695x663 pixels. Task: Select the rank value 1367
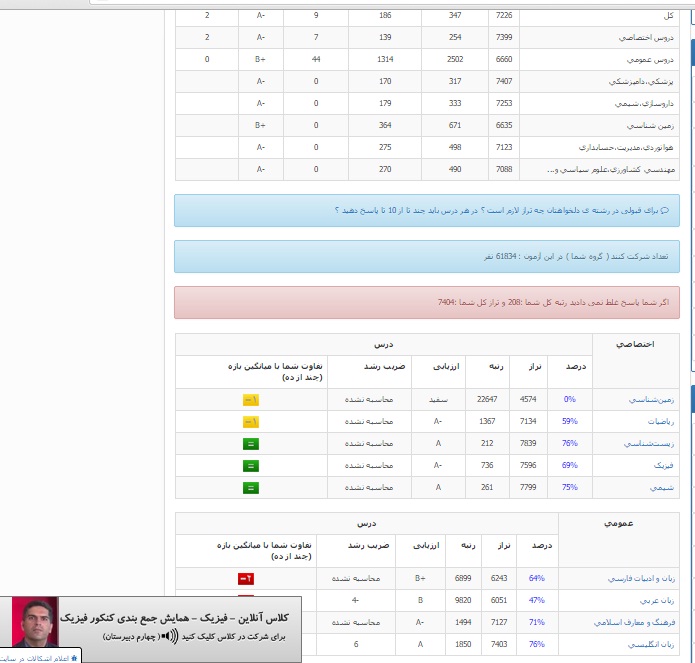[487, 421]
